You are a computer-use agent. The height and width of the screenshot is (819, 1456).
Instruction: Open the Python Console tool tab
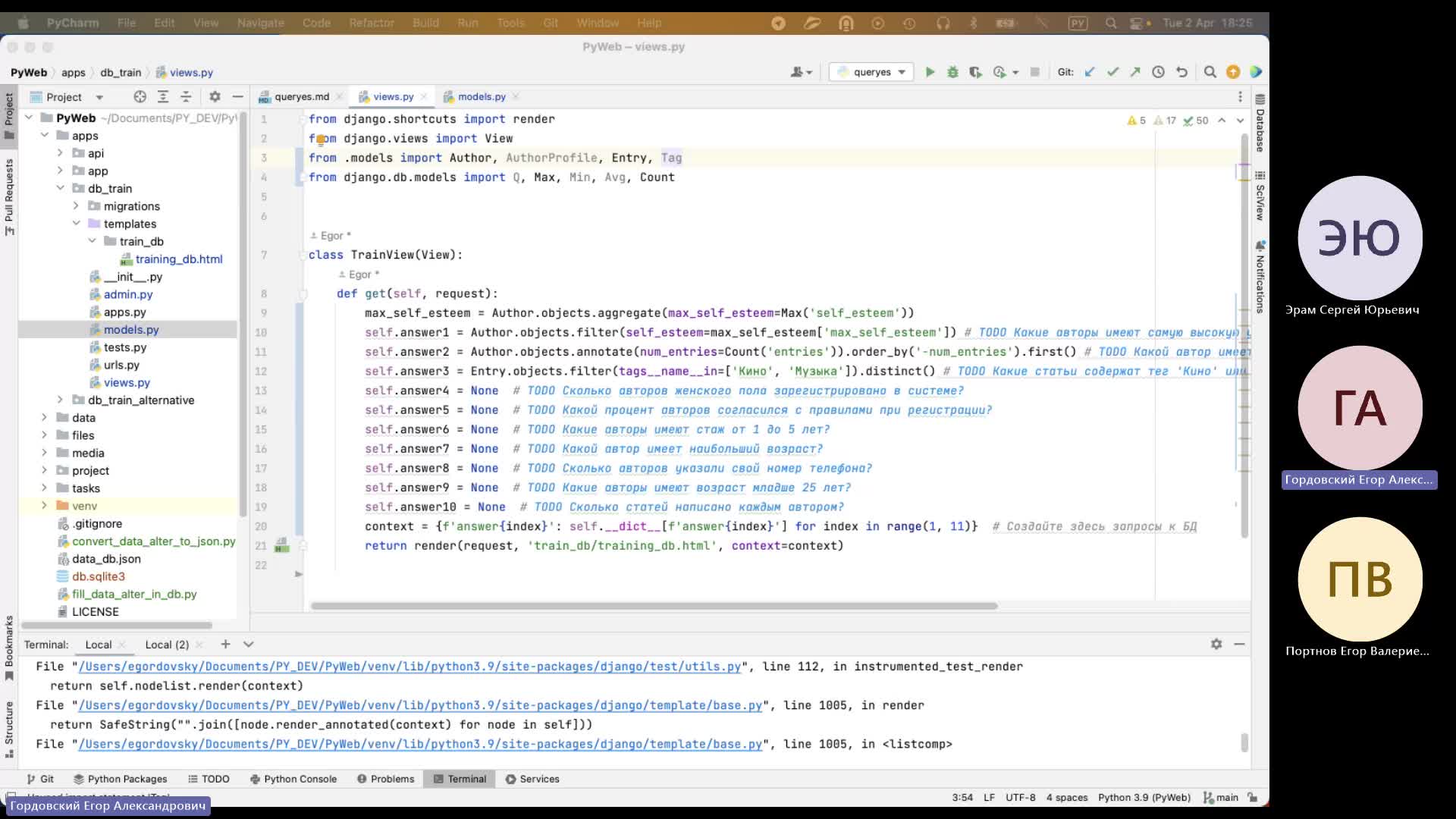(293, 779)
